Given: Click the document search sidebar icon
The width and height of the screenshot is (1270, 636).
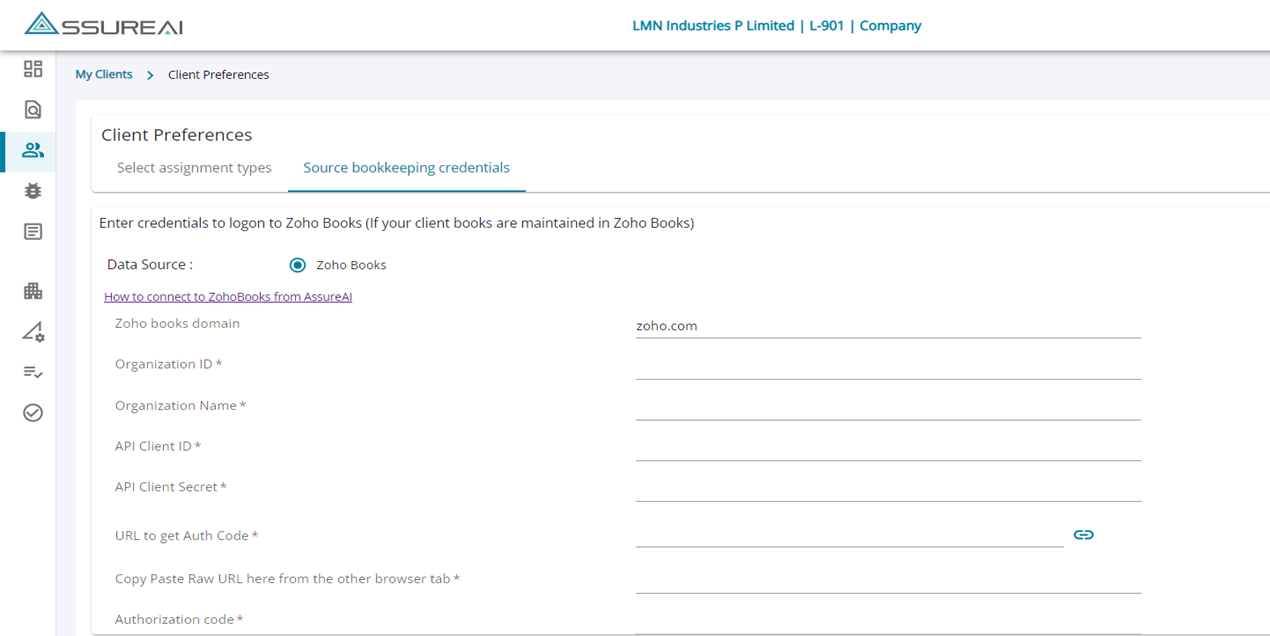Looking at the screenshot, I should click(33, 110).
